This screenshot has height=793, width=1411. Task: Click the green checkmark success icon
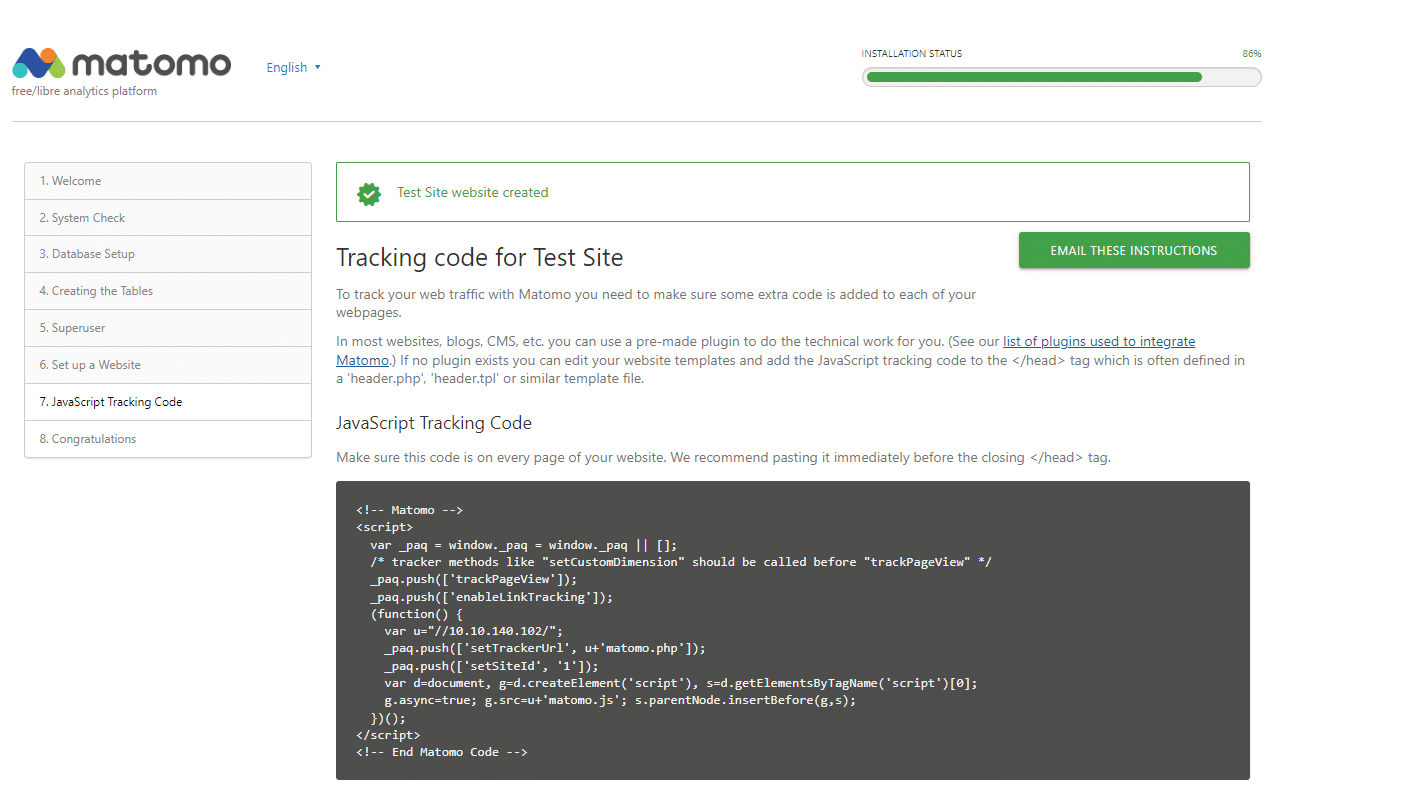(x=369, y=193)
